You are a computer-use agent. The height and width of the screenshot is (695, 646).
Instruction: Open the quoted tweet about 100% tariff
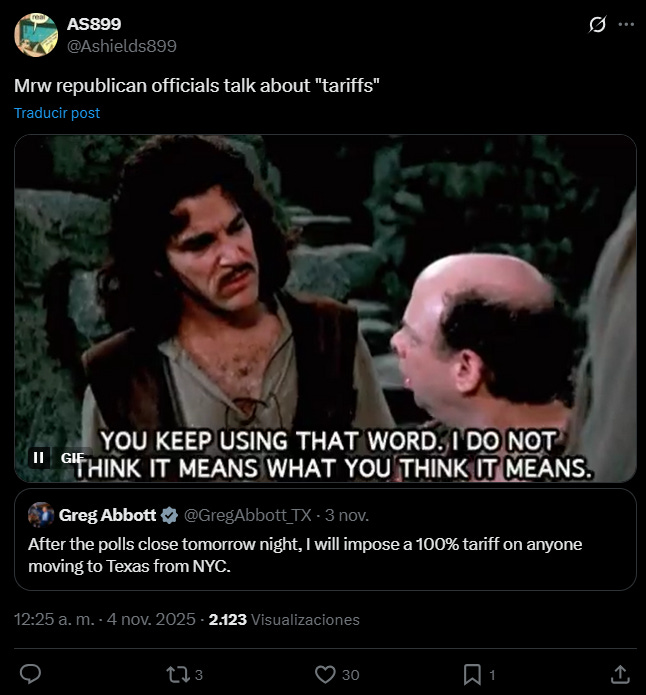(325, 539)
